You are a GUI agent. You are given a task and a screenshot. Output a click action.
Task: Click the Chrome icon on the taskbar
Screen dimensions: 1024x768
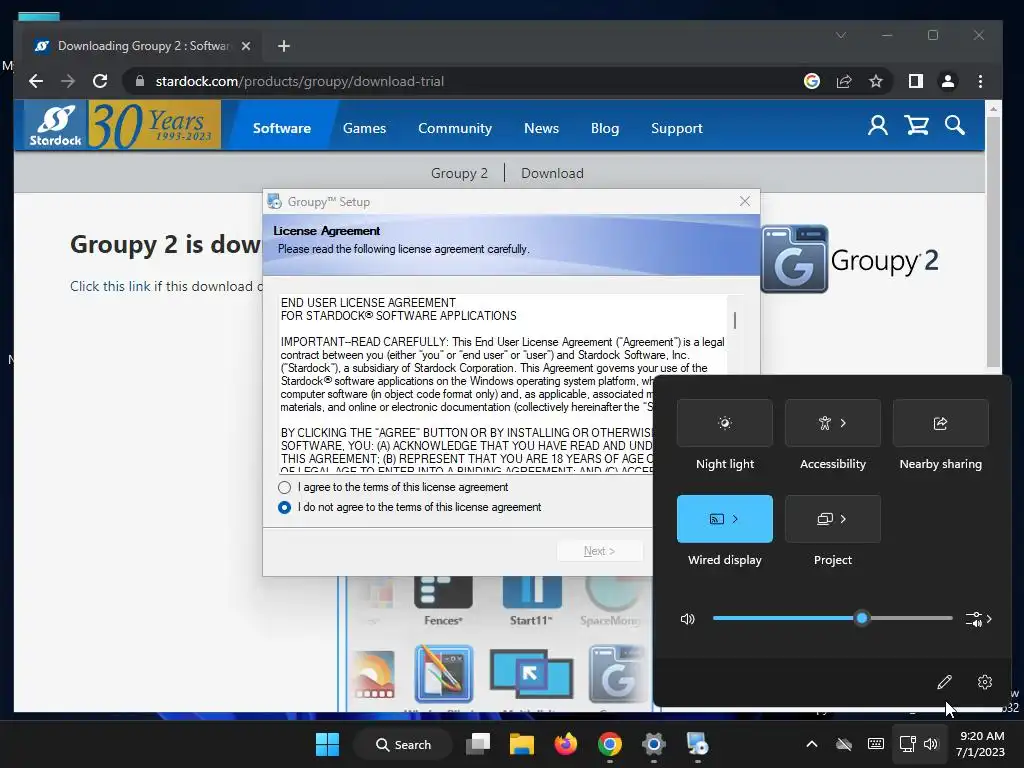pos(609,744)
